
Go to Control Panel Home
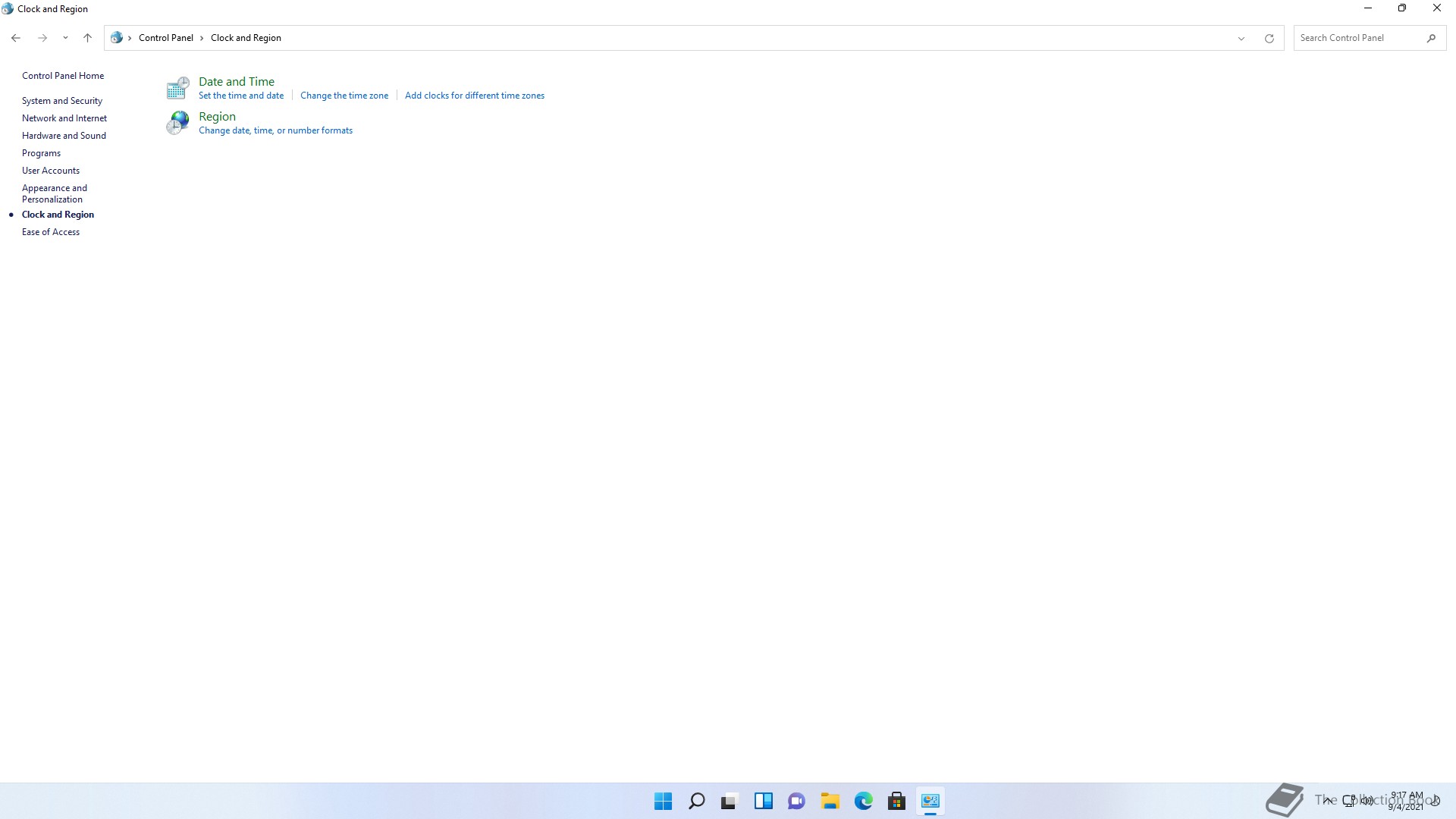63,76
